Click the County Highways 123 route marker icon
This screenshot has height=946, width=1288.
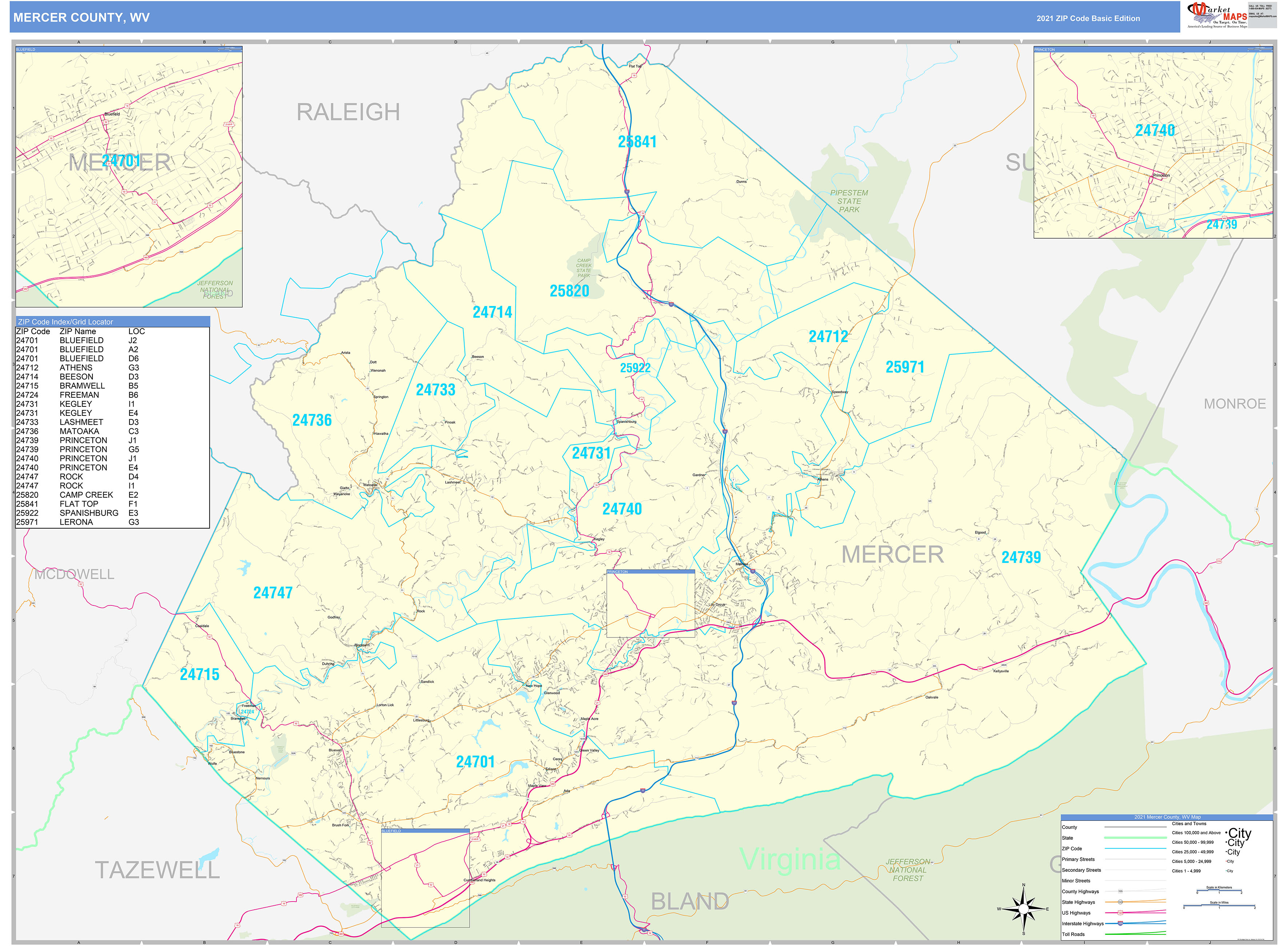tap(1120, 891)
